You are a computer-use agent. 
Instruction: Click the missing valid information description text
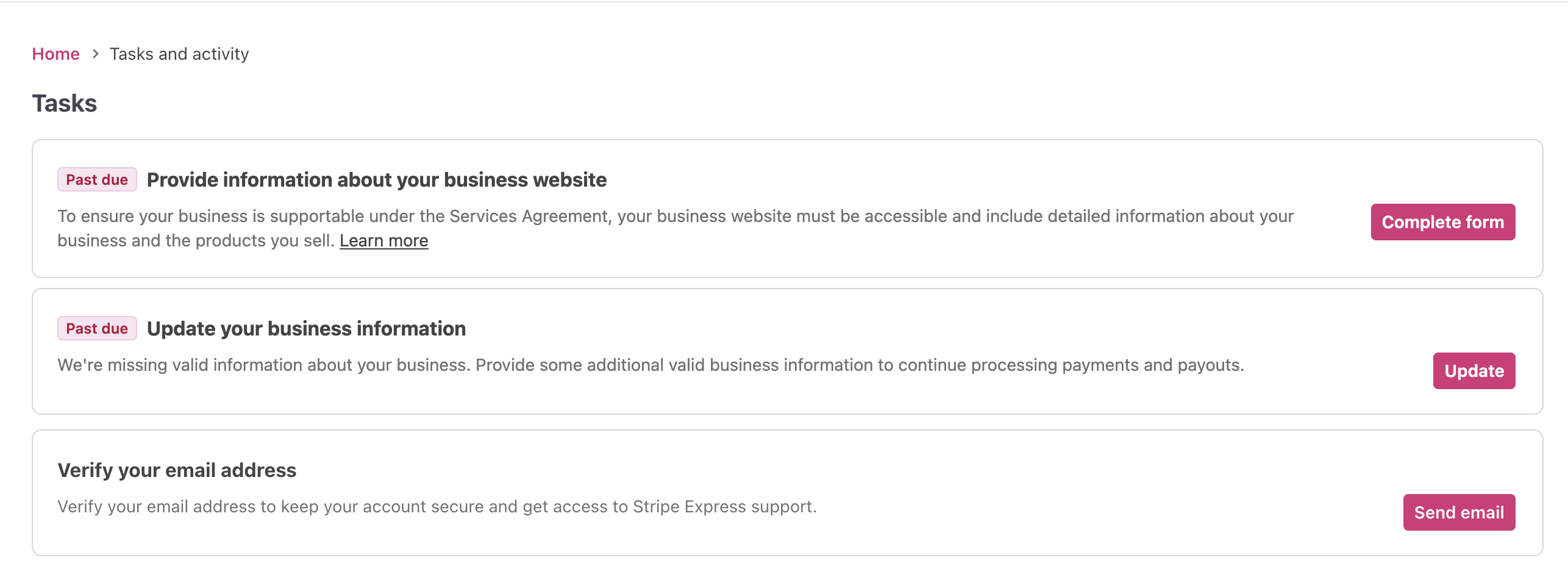click(x=650, y=365)
